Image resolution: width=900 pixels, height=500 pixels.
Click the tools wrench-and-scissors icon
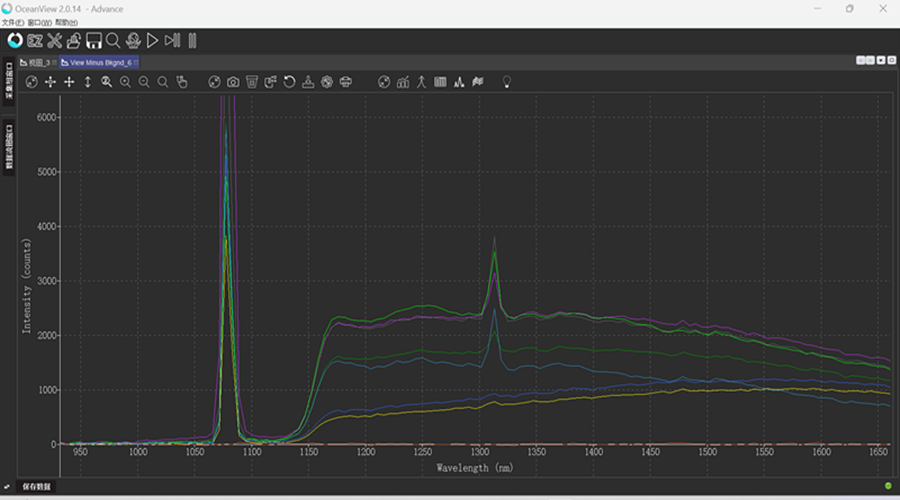pyautogui.click(x=54, y=41)
